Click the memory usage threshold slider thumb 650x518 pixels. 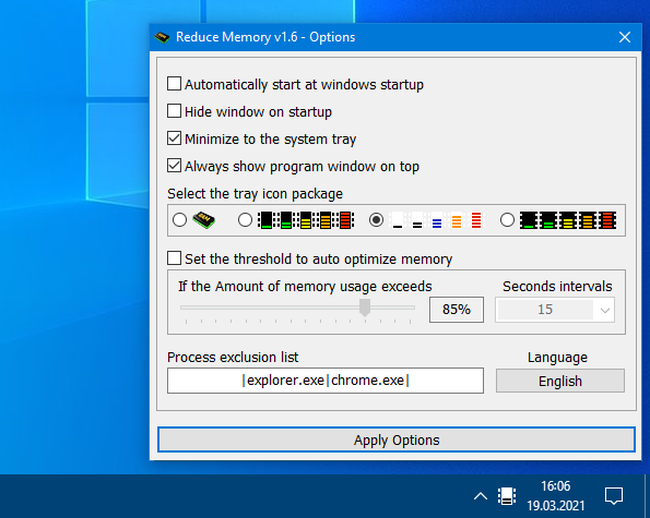click(x=365, y=307)
